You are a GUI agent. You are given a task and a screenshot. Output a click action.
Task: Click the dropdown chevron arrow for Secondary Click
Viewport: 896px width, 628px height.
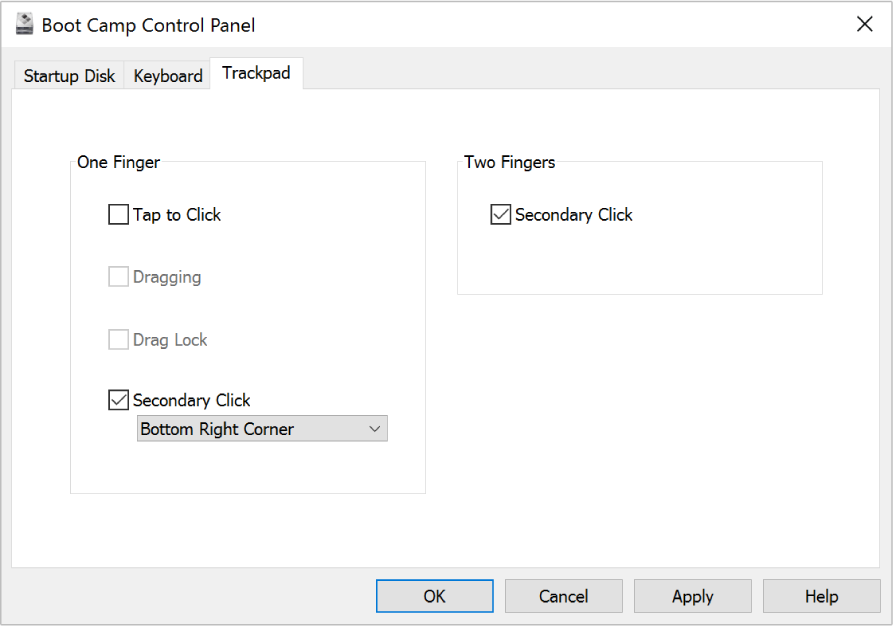[375, 429]
